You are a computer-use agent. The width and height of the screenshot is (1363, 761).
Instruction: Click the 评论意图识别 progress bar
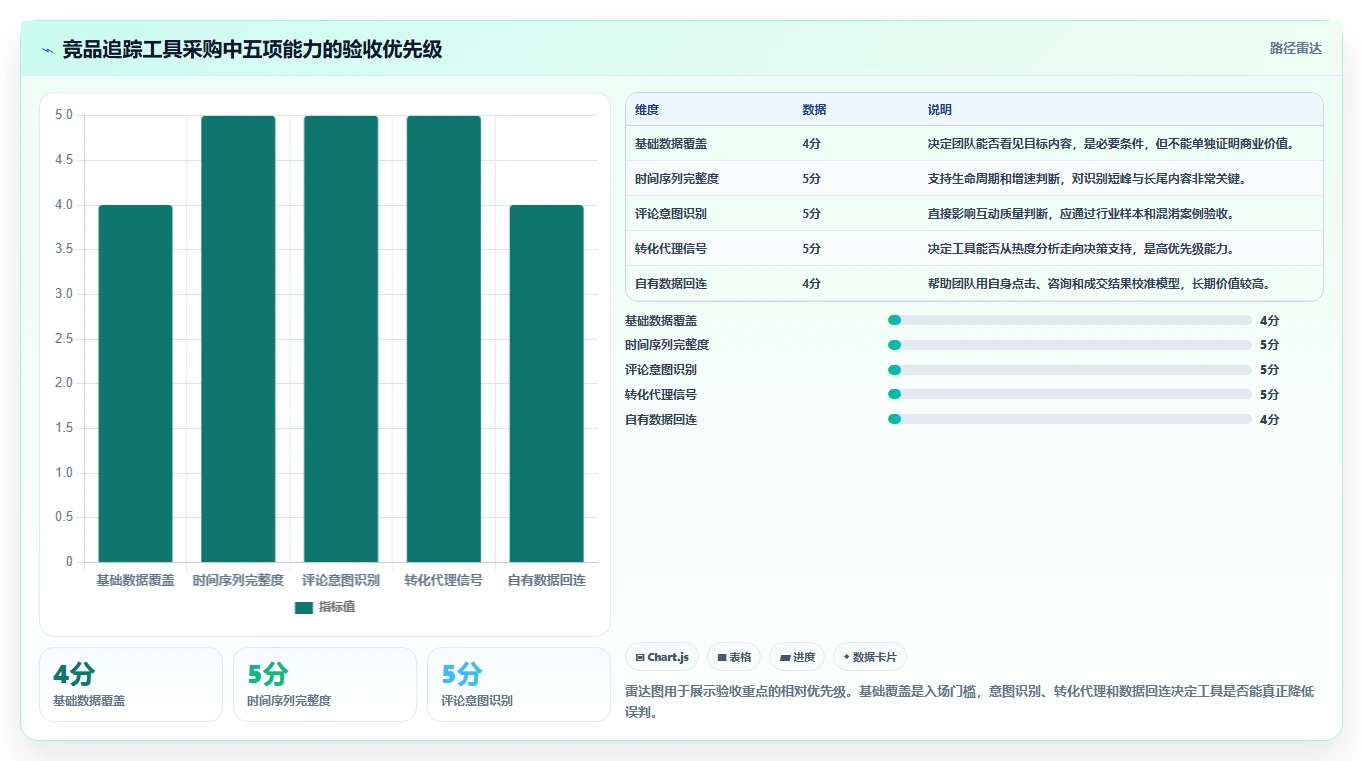[1070, 370]
